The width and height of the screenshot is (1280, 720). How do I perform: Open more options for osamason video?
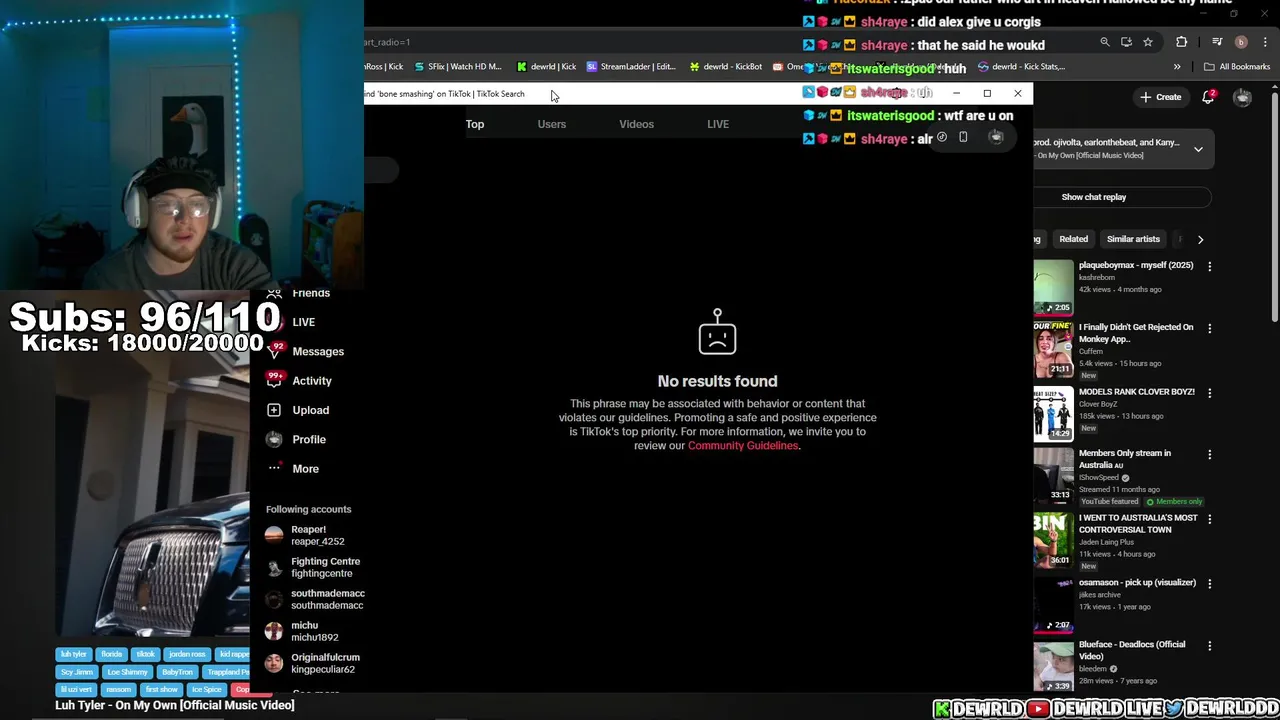point(1210,583)
